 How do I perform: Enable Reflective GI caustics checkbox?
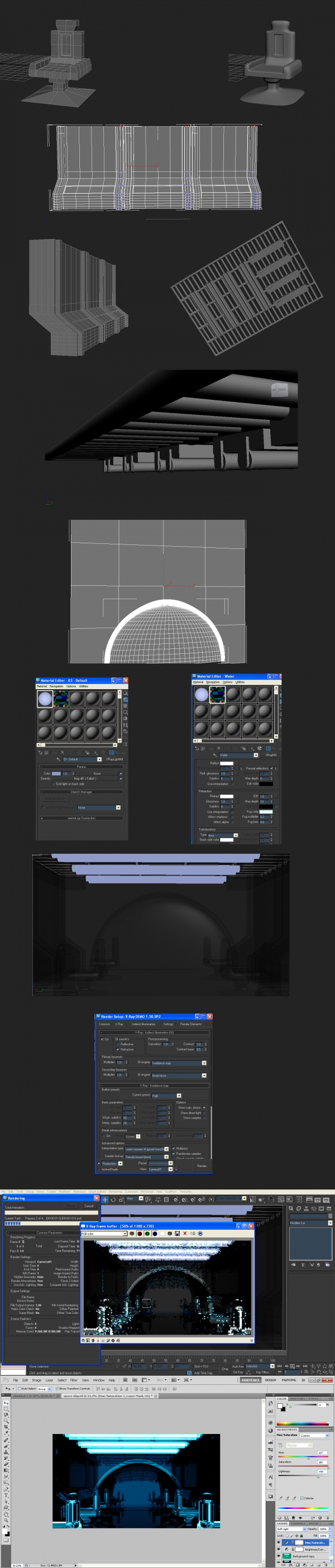(x=118, y=1045)
